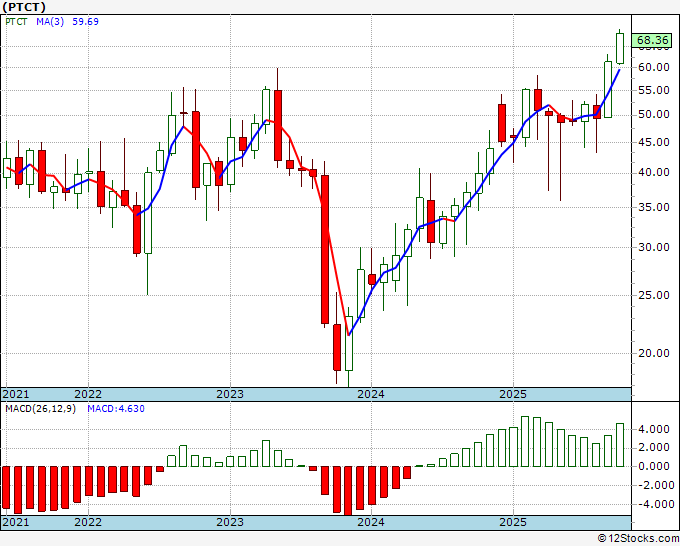The height and width of the screenshot is (546, 680).
Task: Select the 50.00 price axis label
Action: (654, 114)
